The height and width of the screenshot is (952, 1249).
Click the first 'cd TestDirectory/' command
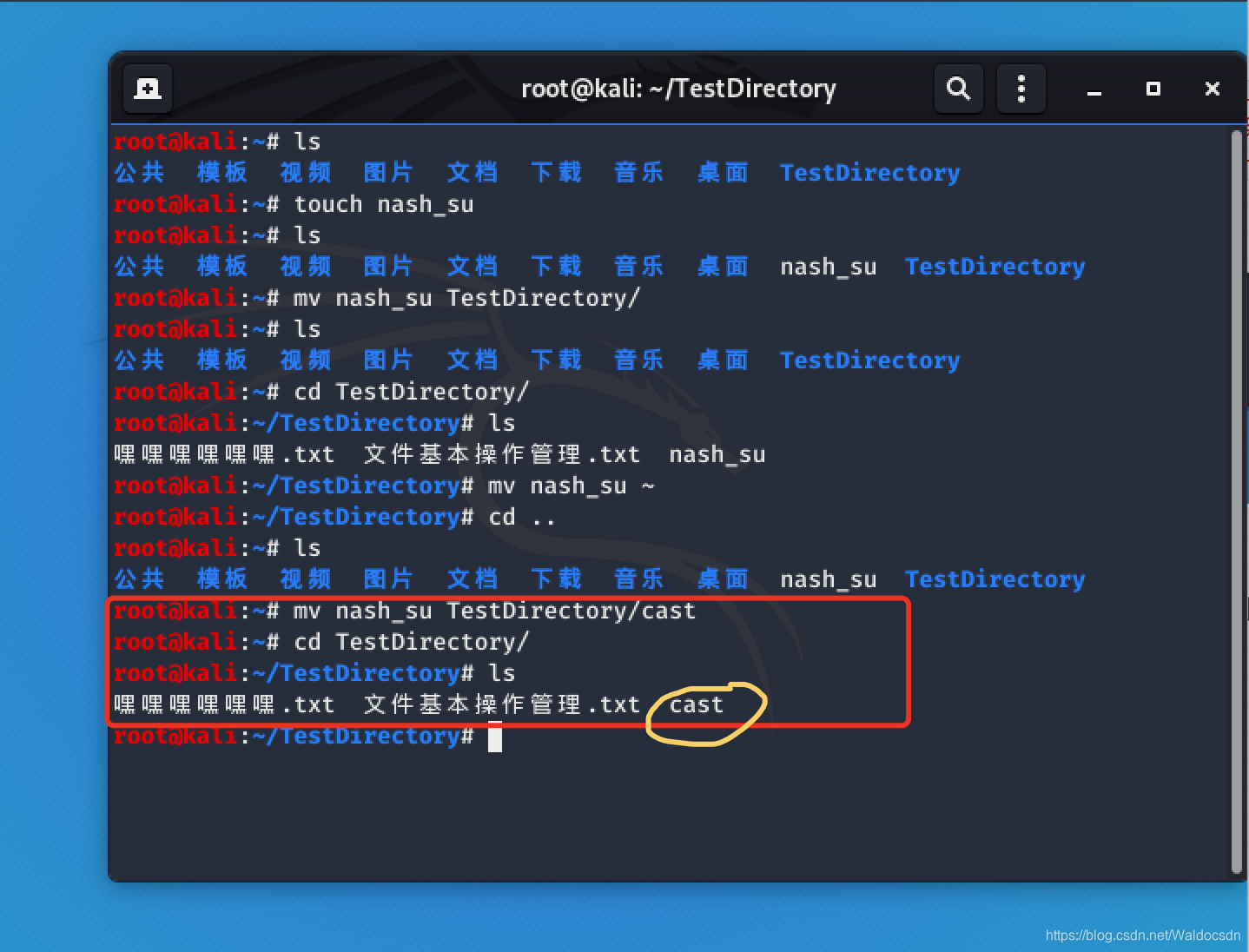coord(411,392)
